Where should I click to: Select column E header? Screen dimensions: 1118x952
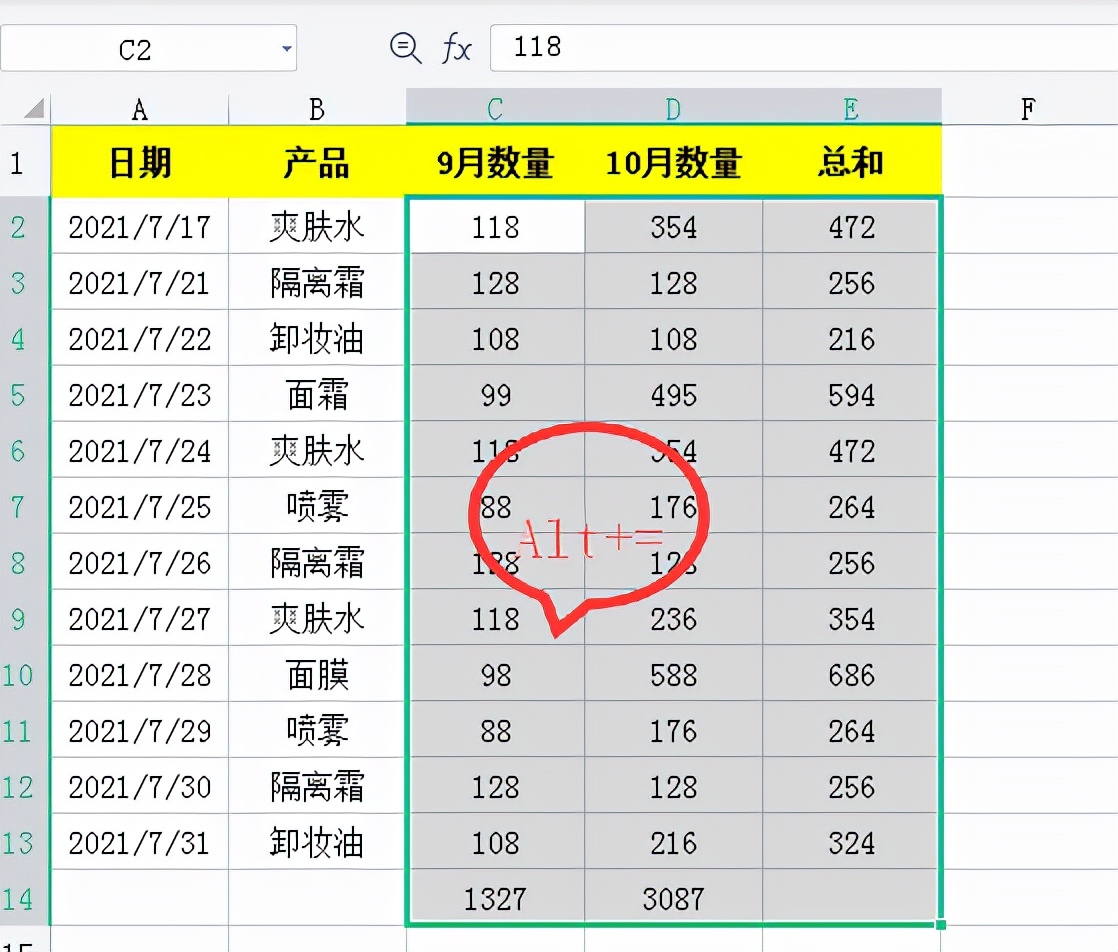pyautogui.click(x=851, y=108)
